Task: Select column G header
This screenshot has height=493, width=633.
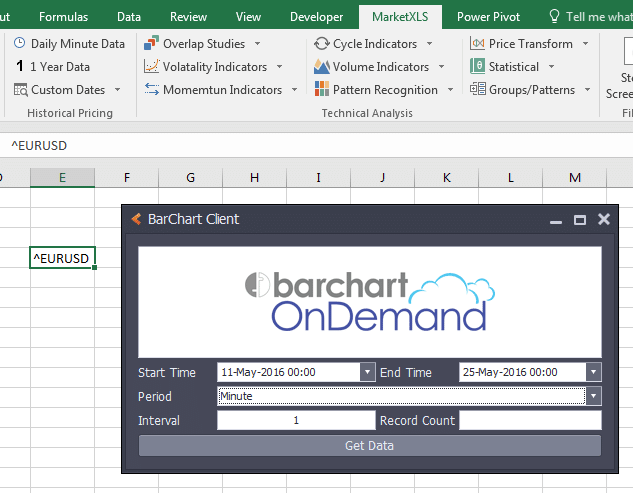Action: click(191, 177)
